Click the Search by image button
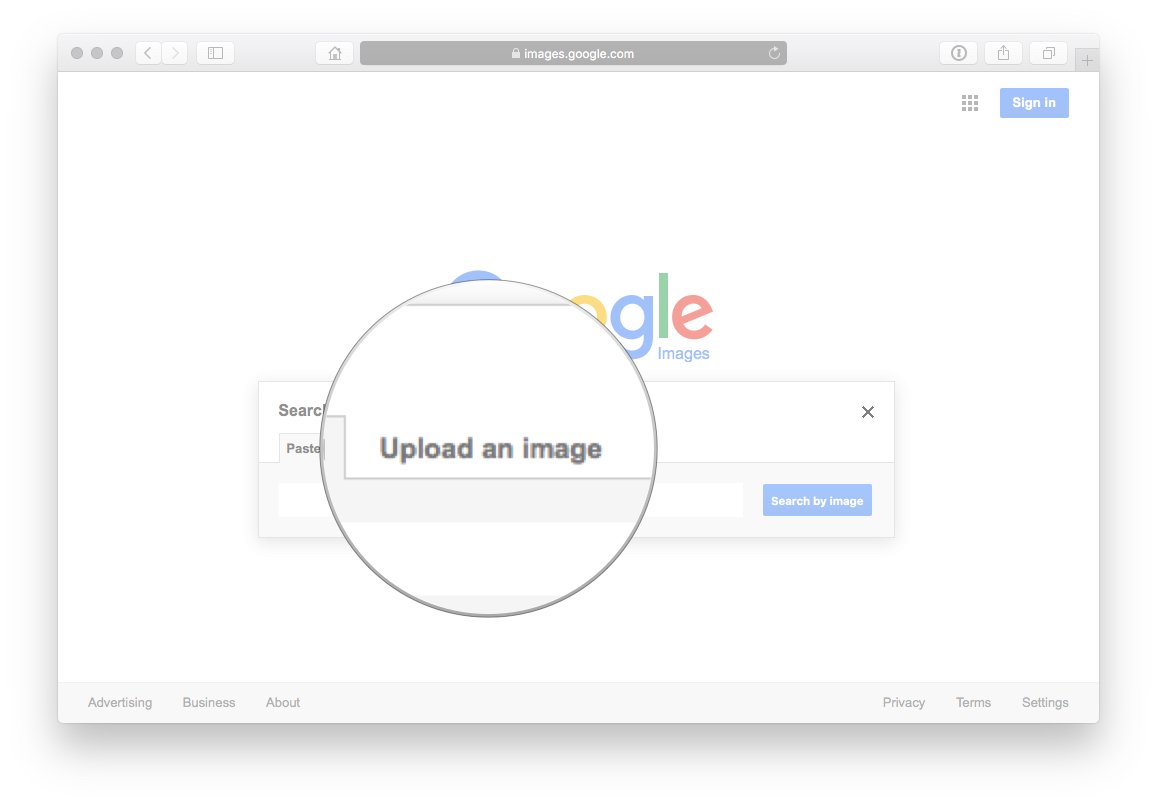 816,500
